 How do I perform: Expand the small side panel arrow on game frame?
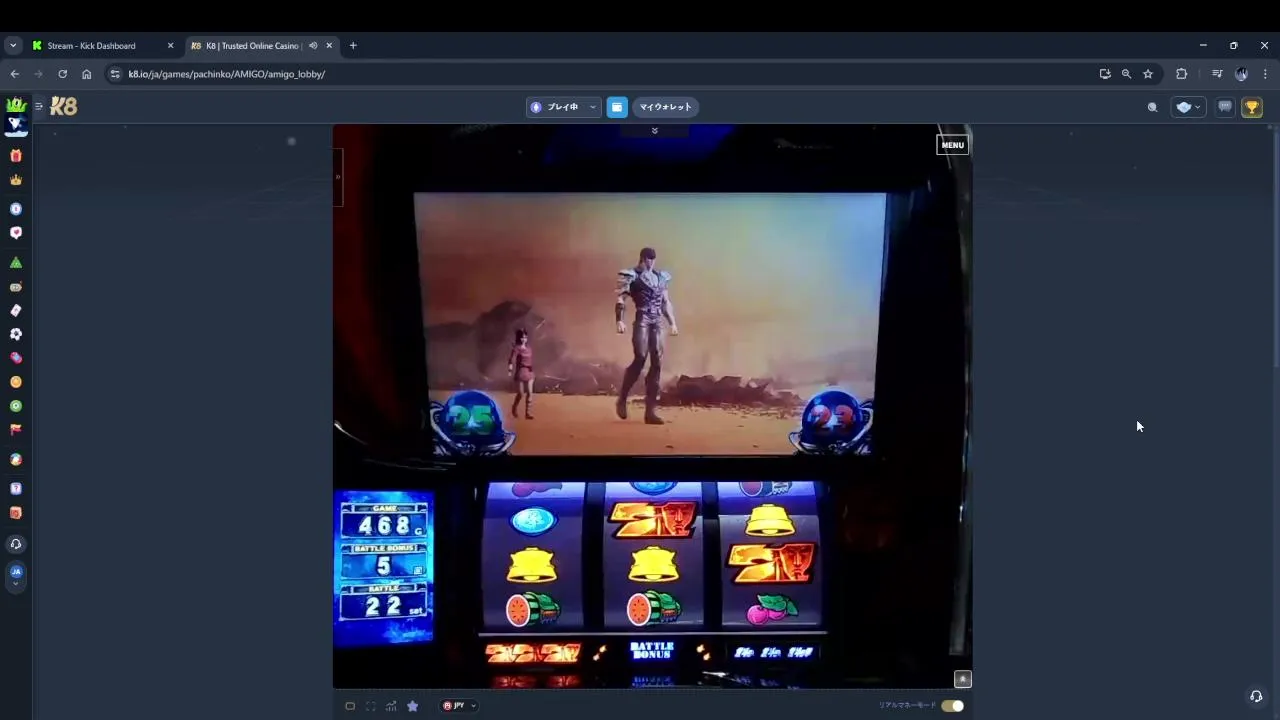click(338, 177)
